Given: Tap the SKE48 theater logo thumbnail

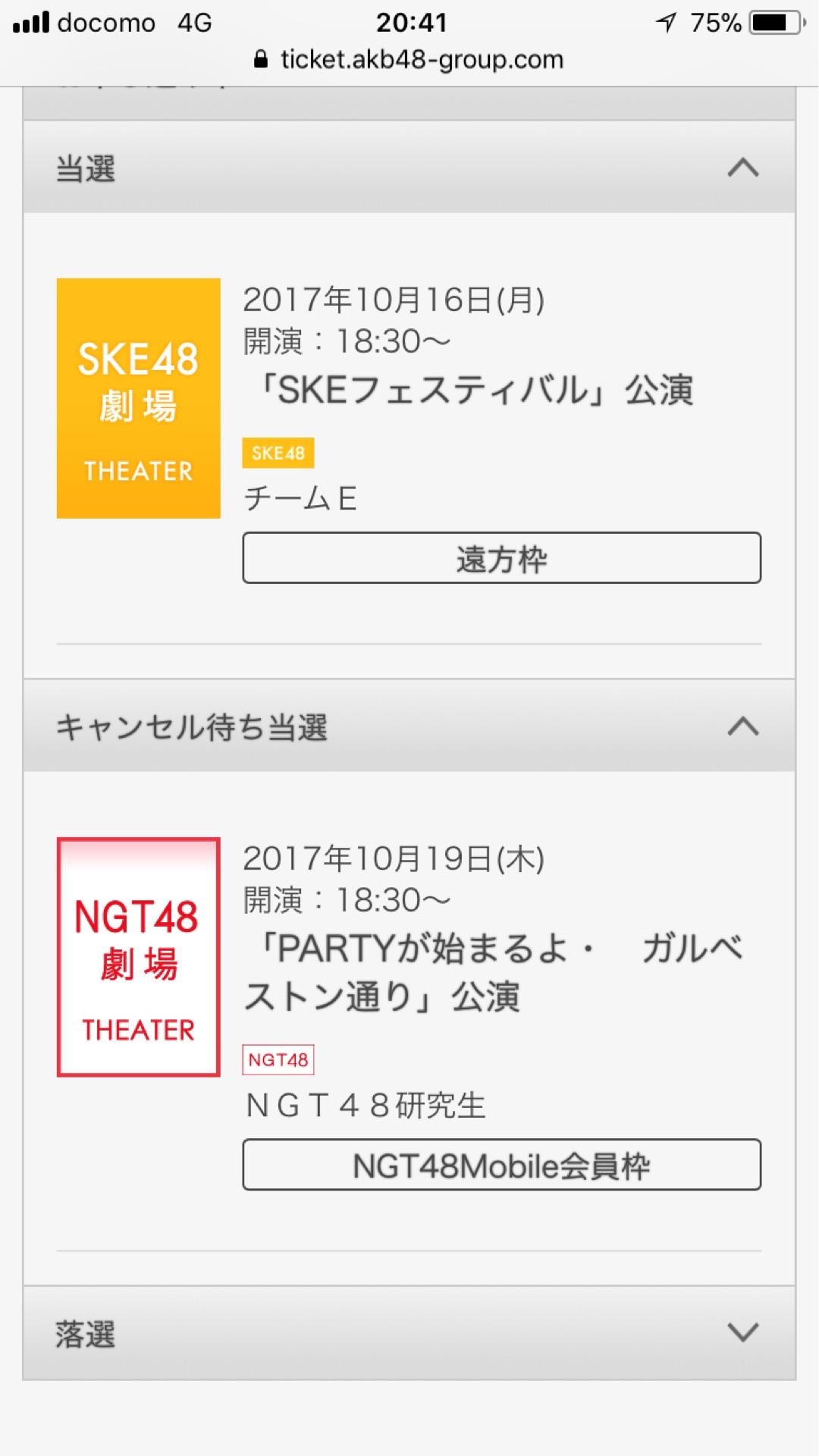Looking at the screenshot, I should [138, 398].
